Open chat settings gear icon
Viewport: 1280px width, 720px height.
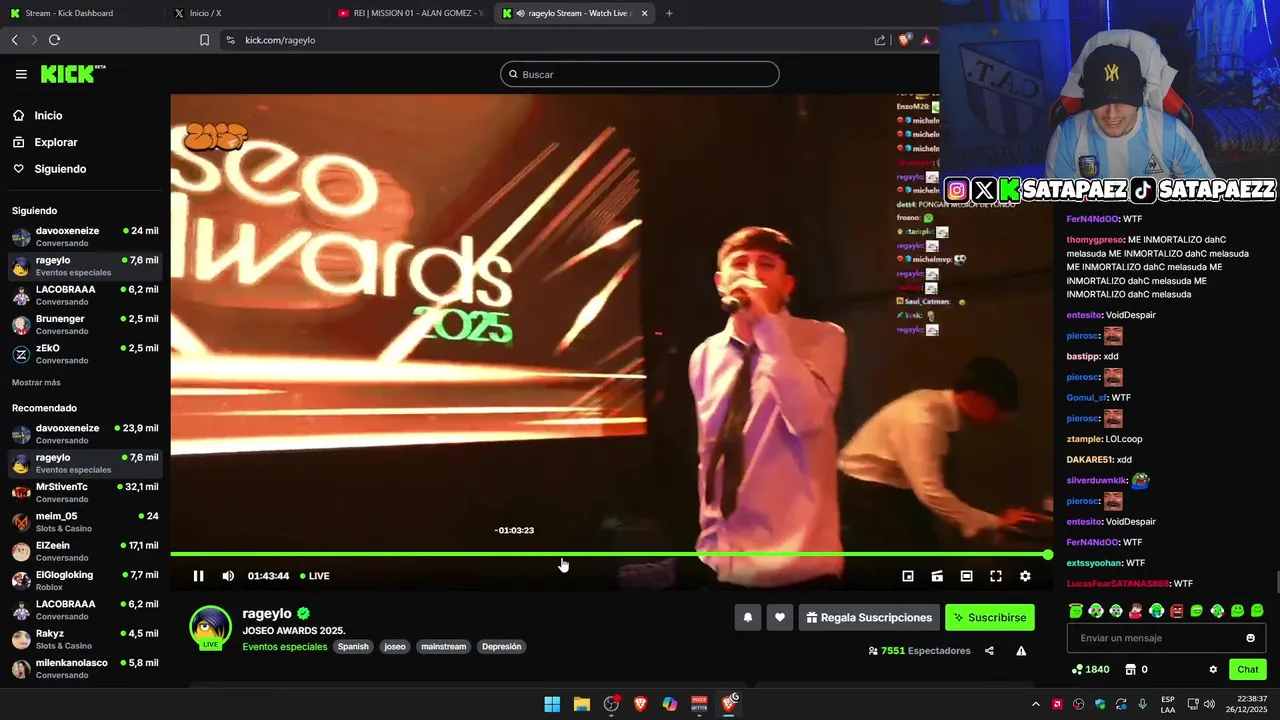point(1213,670)
